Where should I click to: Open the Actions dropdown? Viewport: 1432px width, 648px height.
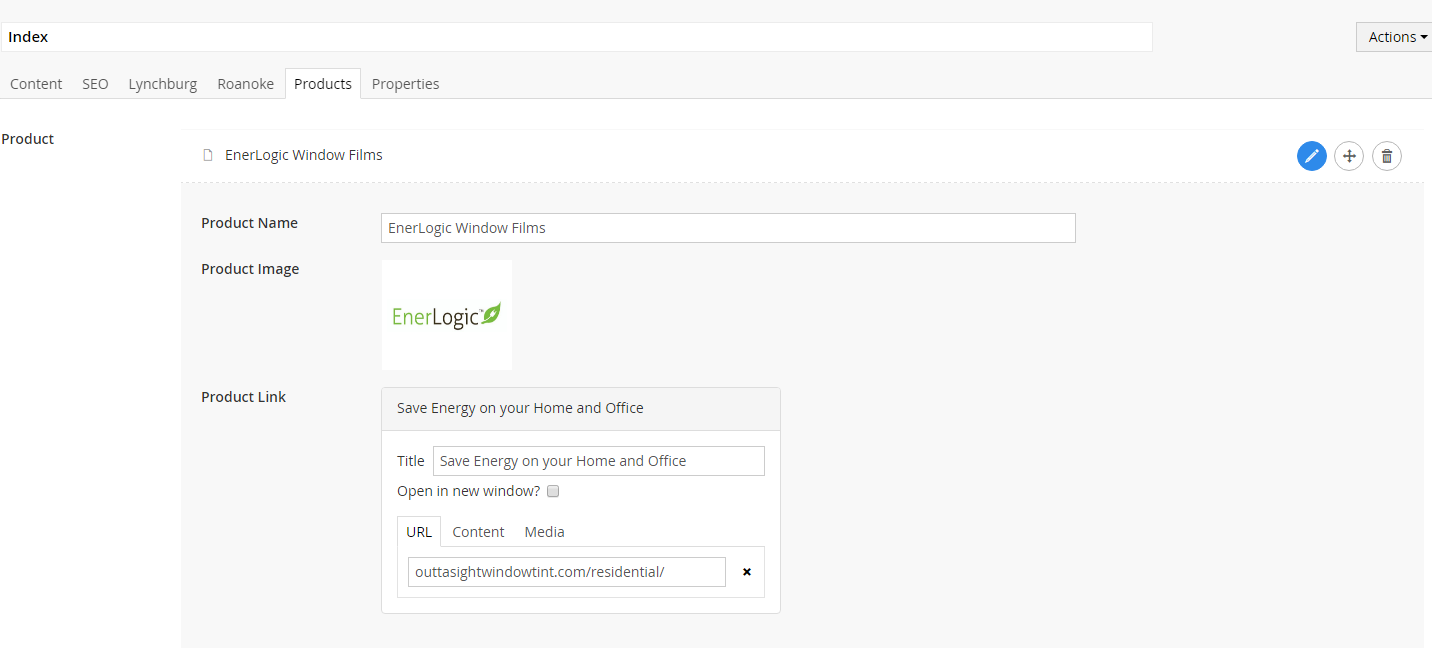(x=1396, y=37)
